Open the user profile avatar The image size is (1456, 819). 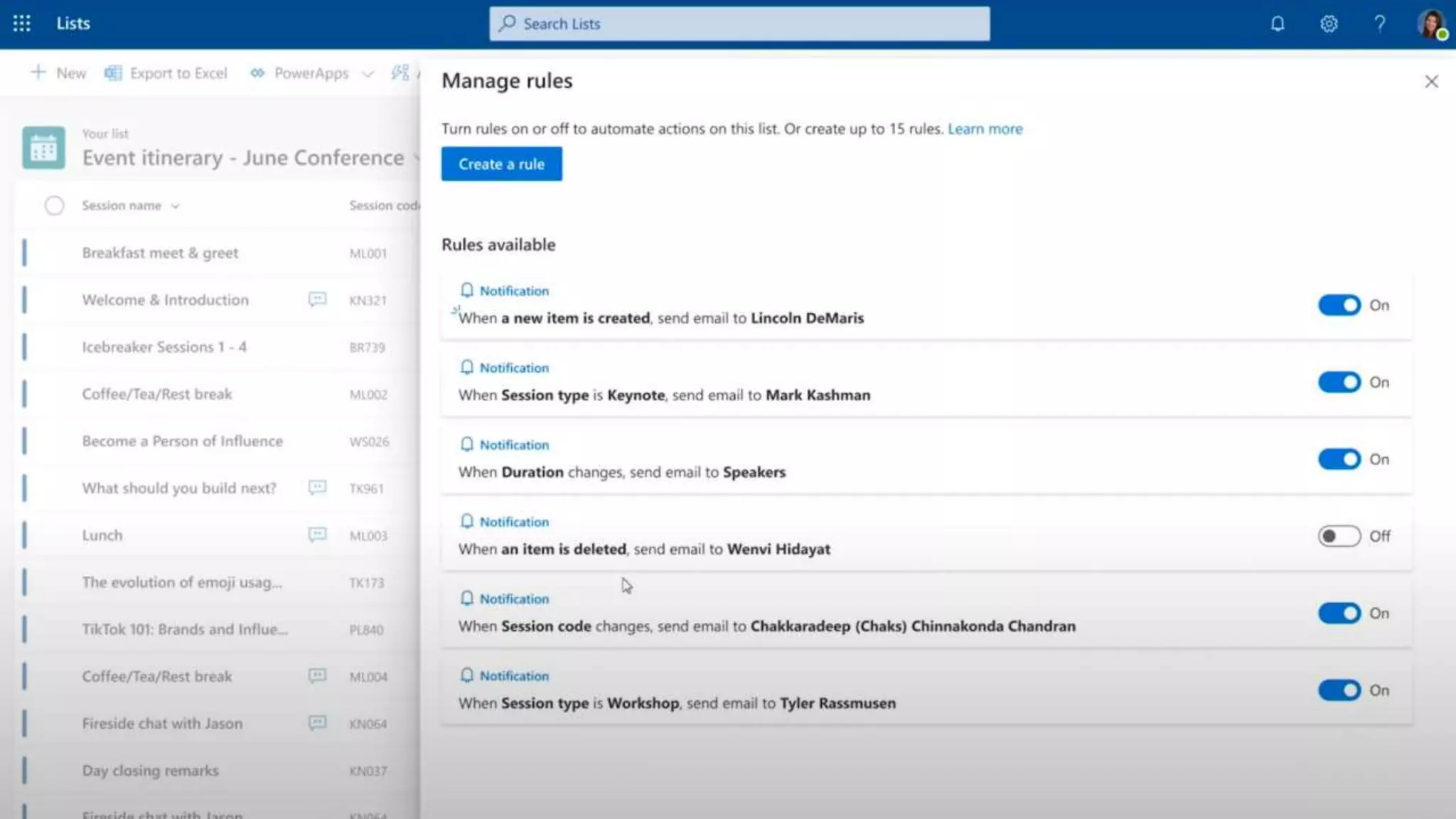click(x=1431, y=23)
